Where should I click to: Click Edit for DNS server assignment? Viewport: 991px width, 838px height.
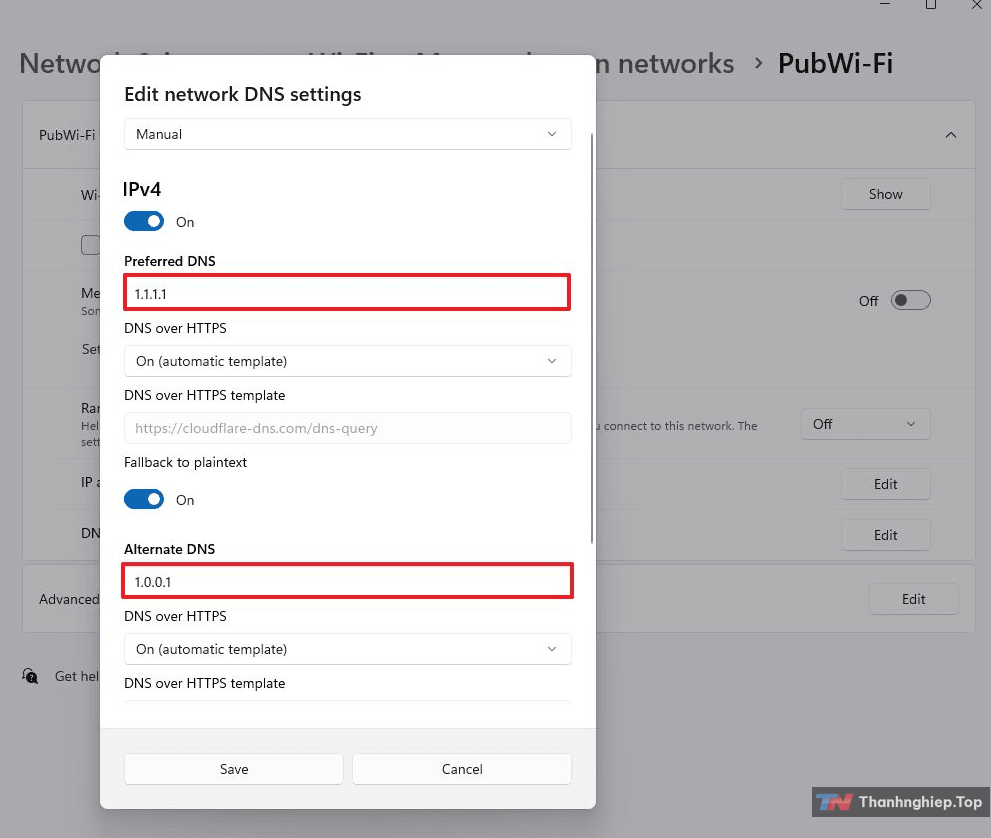[885, 535]
